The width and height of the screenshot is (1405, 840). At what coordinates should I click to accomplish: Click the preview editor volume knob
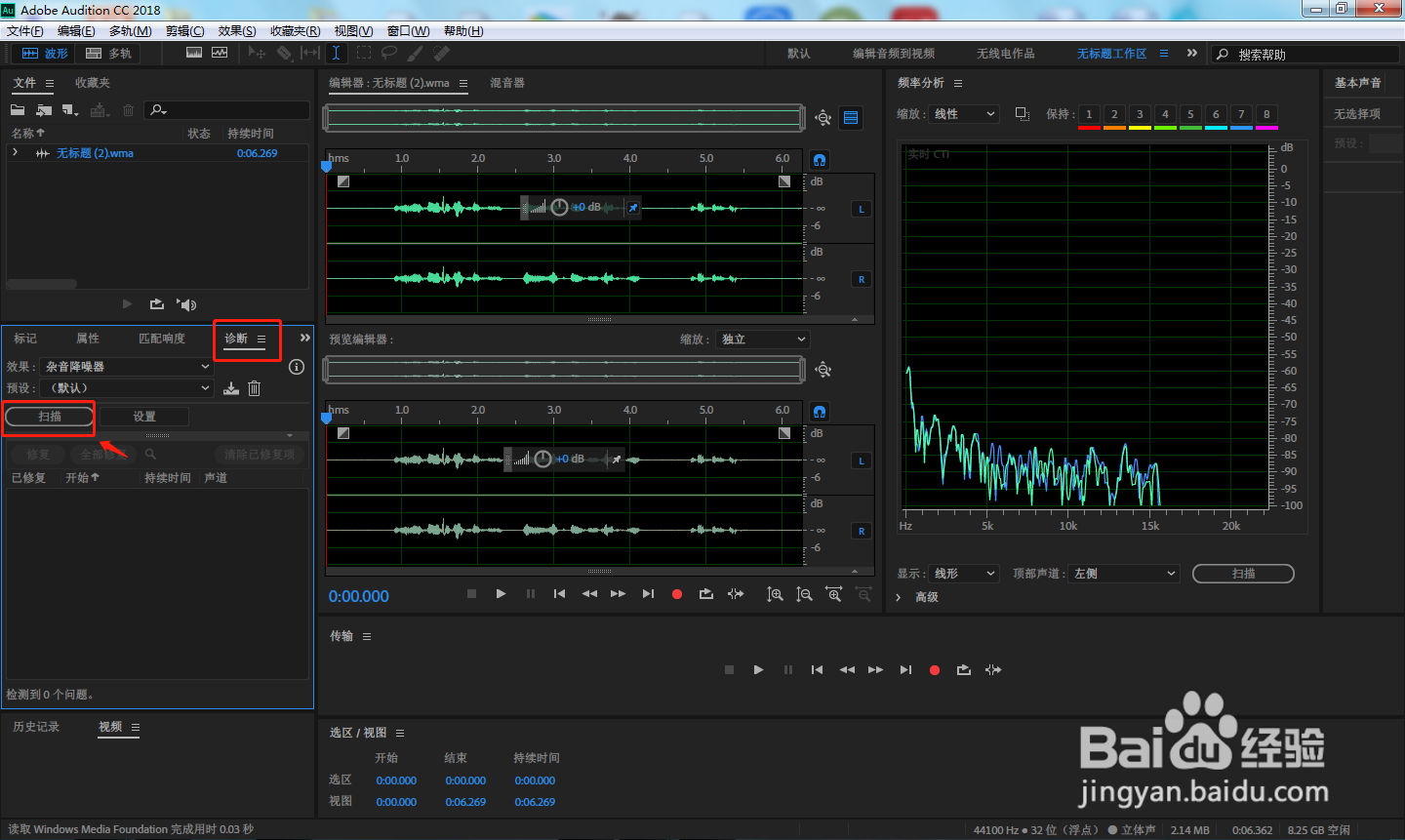click(x=543, y=459)
